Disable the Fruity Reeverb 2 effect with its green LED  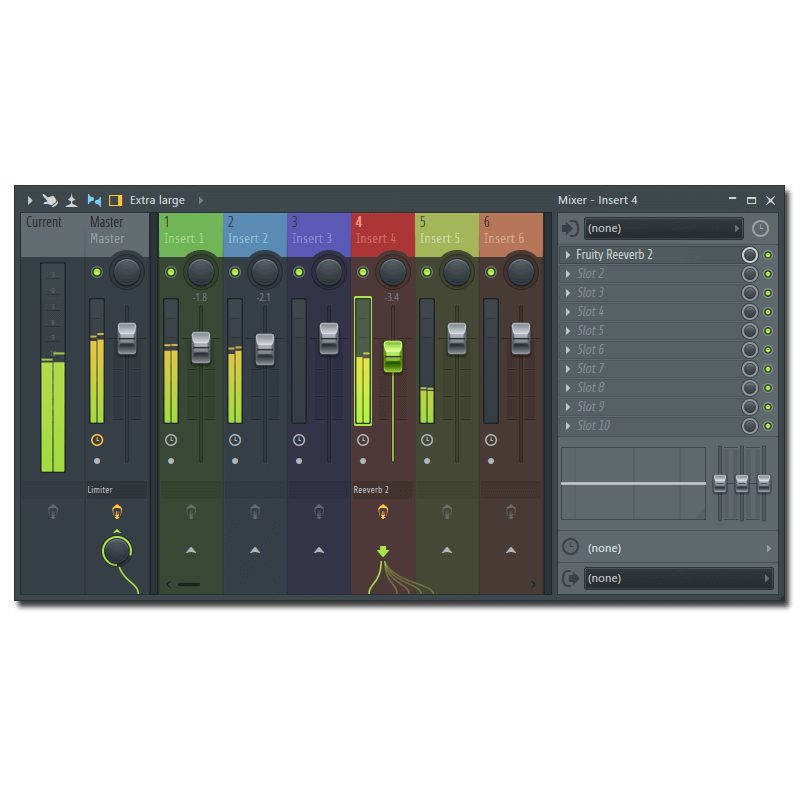point(767,254)
